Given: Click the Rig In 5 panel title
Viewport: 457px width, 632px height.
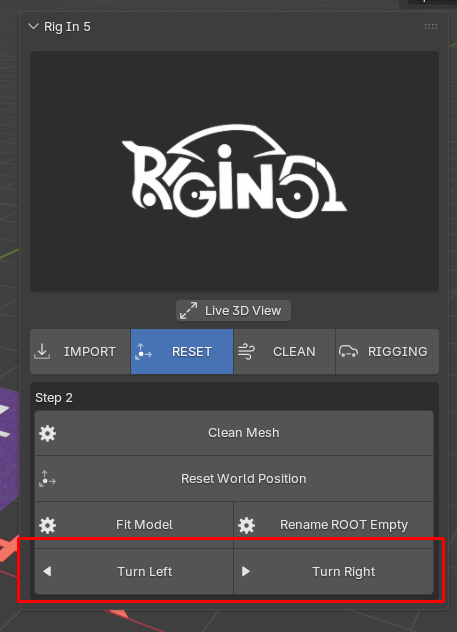Looking at the screenshot, I should tap(67, 27).
